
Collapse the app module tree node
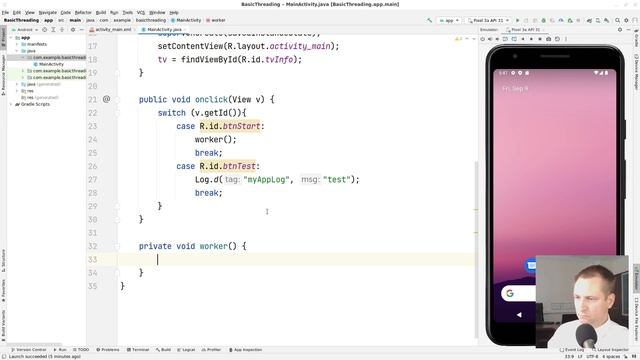(x=11, y=38)
